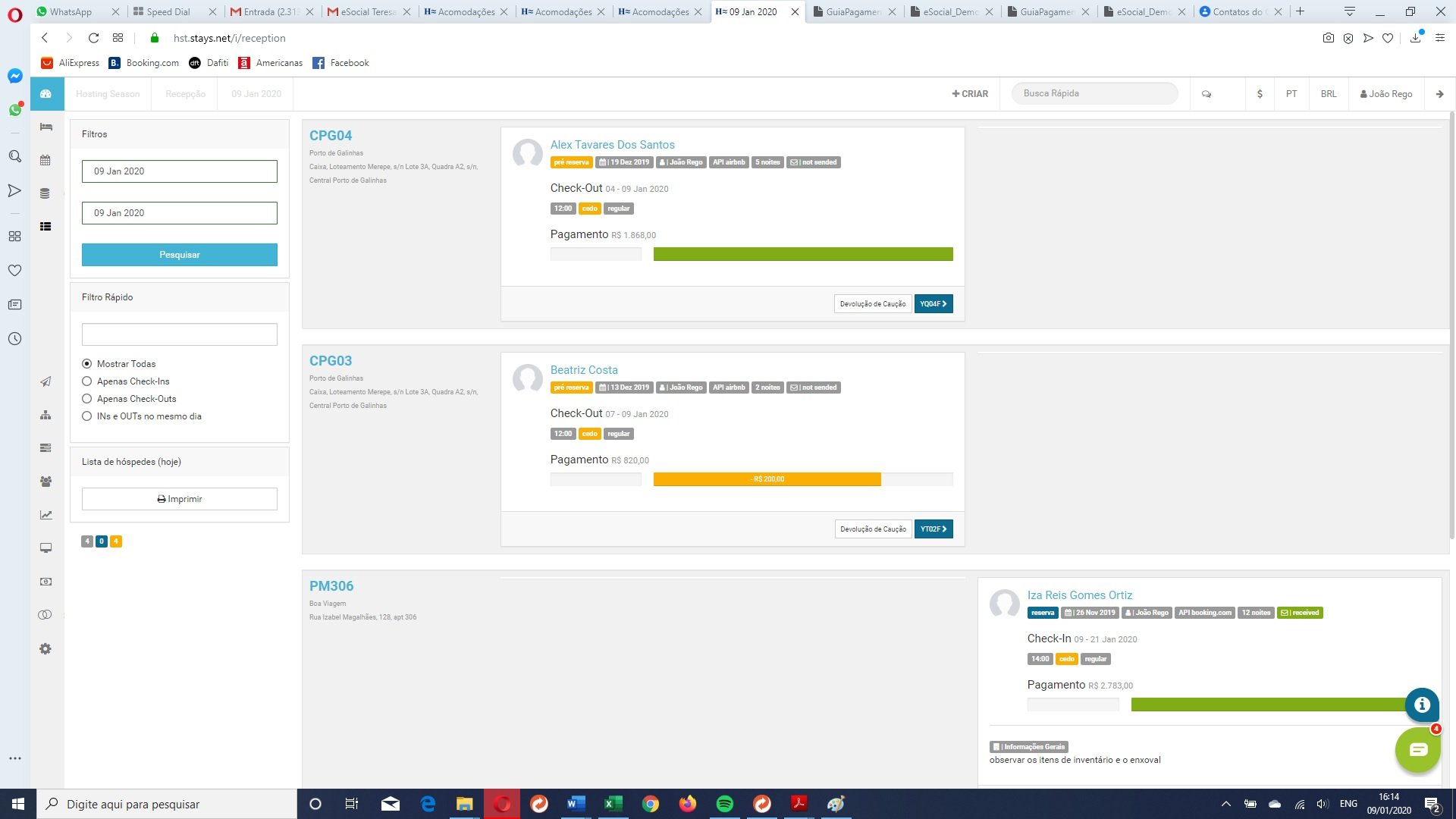Screen dimensions: 1456x819
Task: Open the settings gear in the Stays sidebar
Action: click(x=45, y=649)
